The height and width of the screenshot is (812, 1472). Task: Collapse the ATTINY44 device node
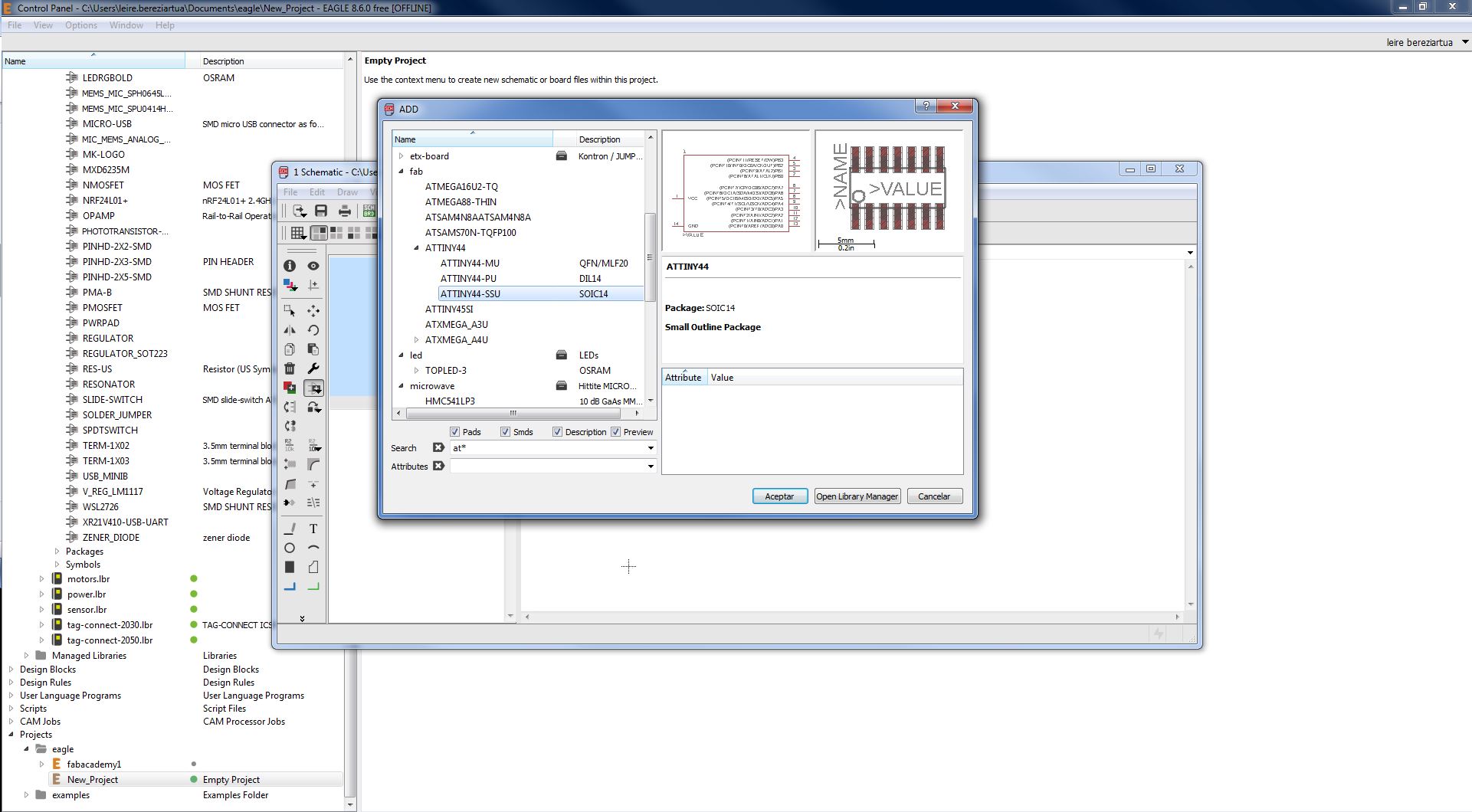click(416, 248)
